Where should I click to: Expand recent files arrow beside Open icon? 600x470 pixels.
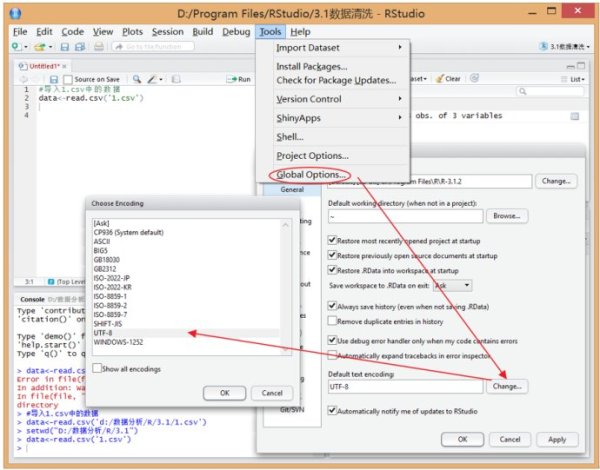point(50,47)
